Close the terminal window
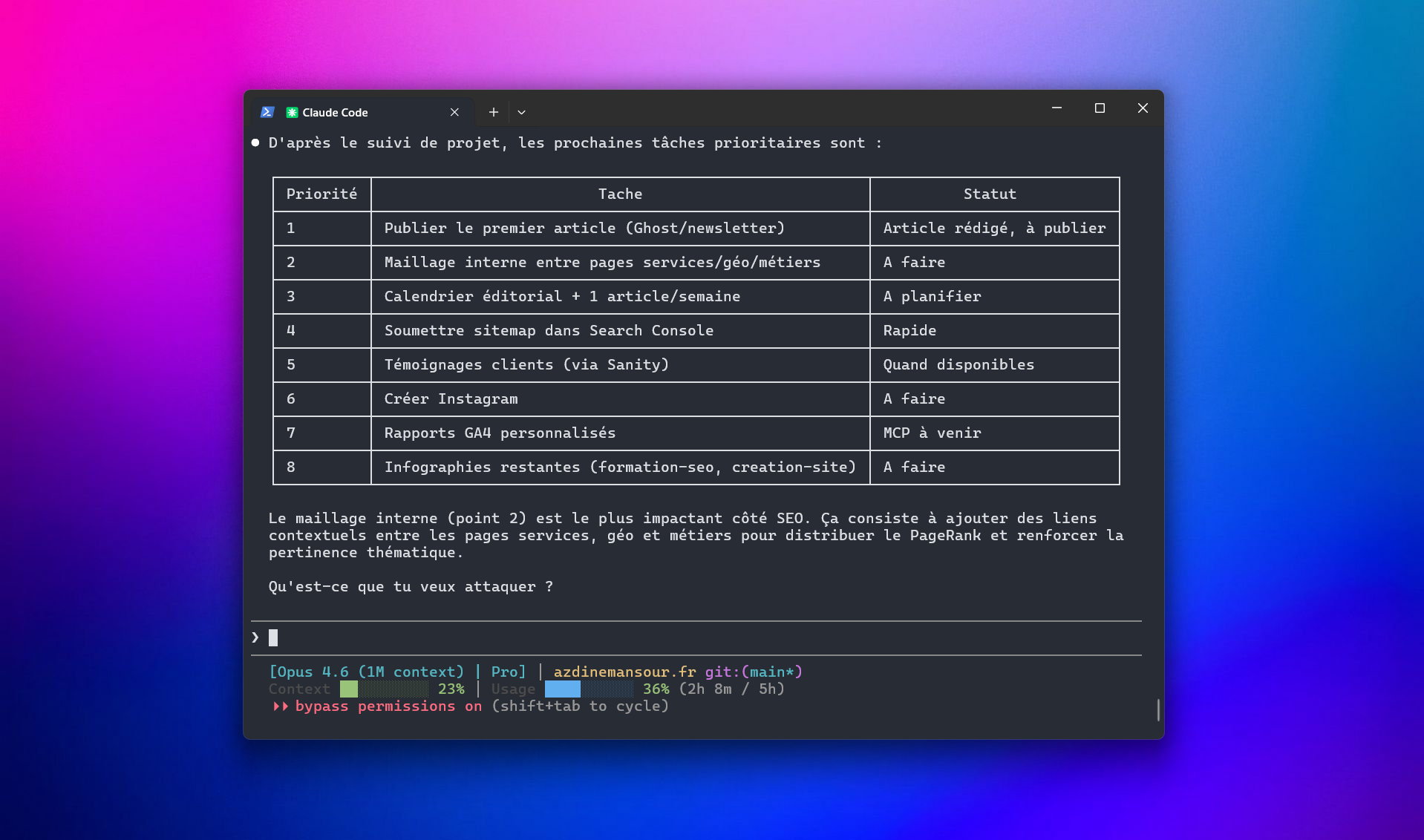 pyautogui.click(x=1143, y=108)
